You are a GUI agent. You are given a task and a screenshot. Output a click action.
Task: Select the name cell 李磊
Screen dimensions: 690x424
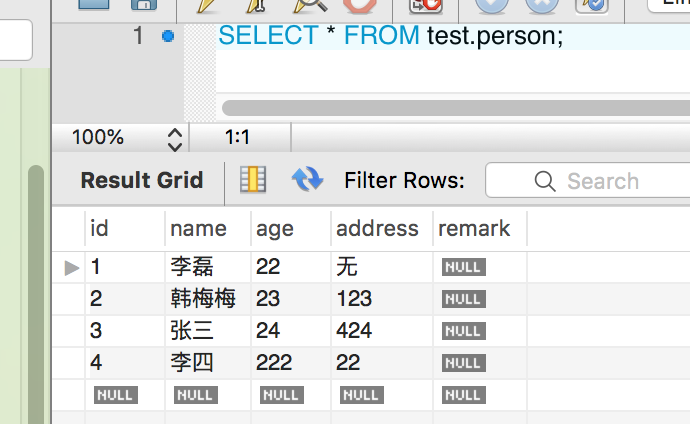pos(208,267)
